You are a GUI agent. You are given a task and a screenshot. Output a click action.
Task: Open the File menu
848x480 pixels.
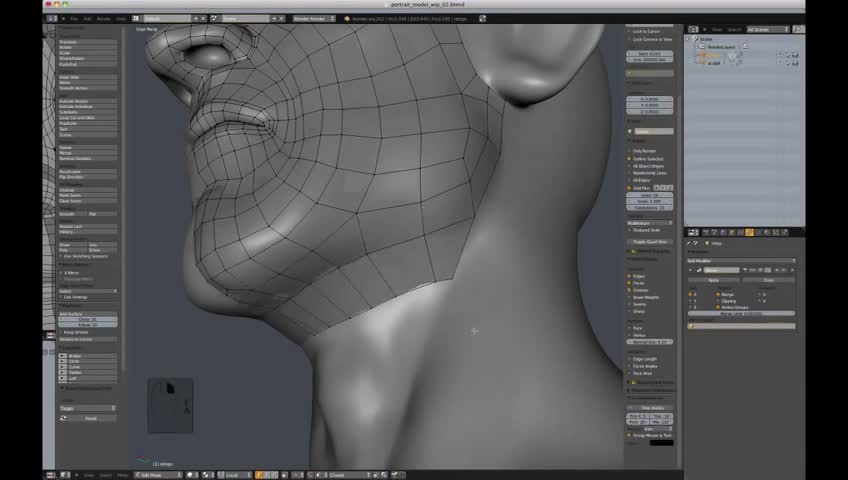pyautogui.click(x=73, y=18)
